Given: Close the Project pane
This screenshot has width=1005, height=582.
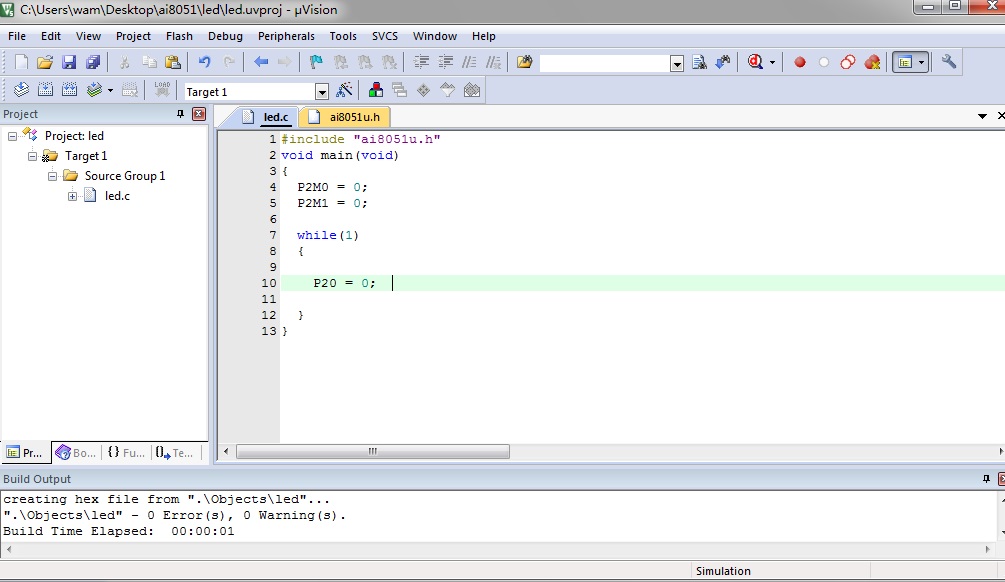Looking at the screenshot, I should [x=198, y=114].
